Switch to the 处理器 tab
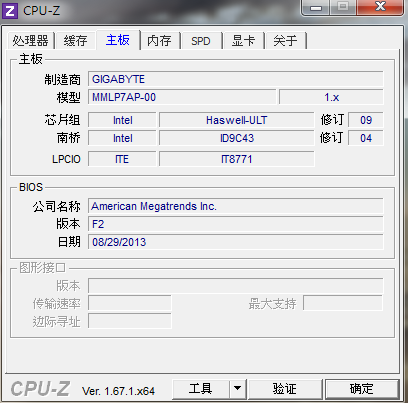The width and height of the screenshot is (408, 403). 31,41
